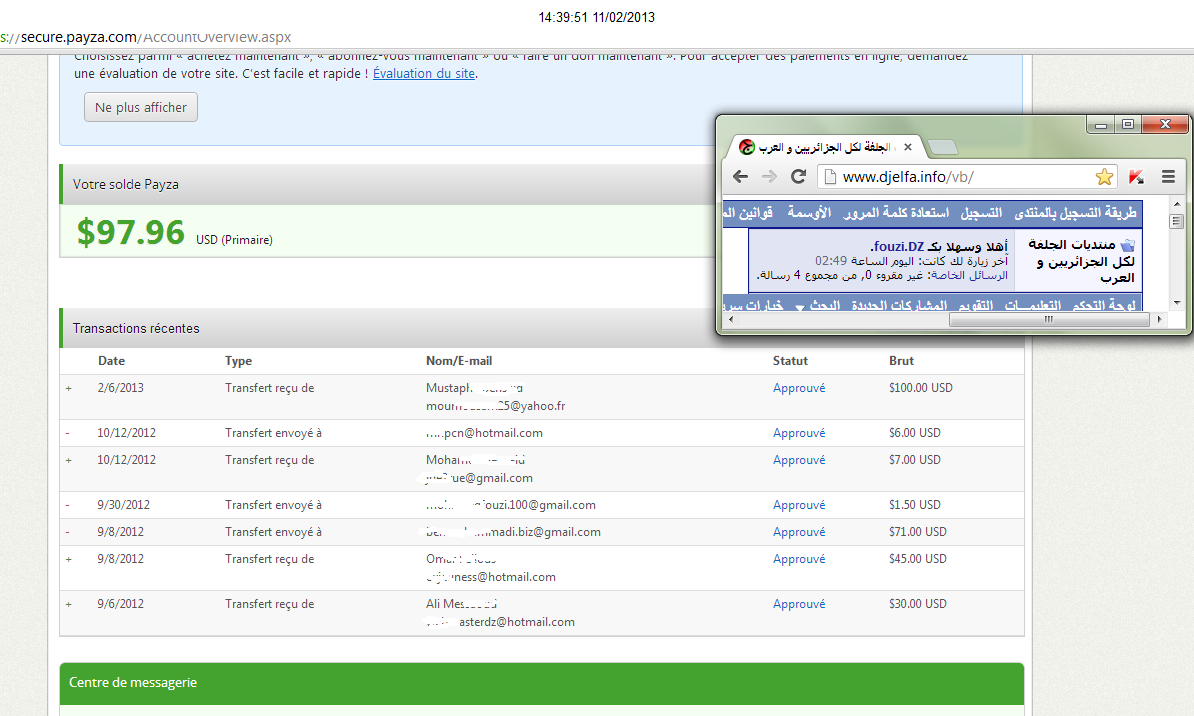Click the Statut column header
1194x716 pixels.
coord(790,361)
